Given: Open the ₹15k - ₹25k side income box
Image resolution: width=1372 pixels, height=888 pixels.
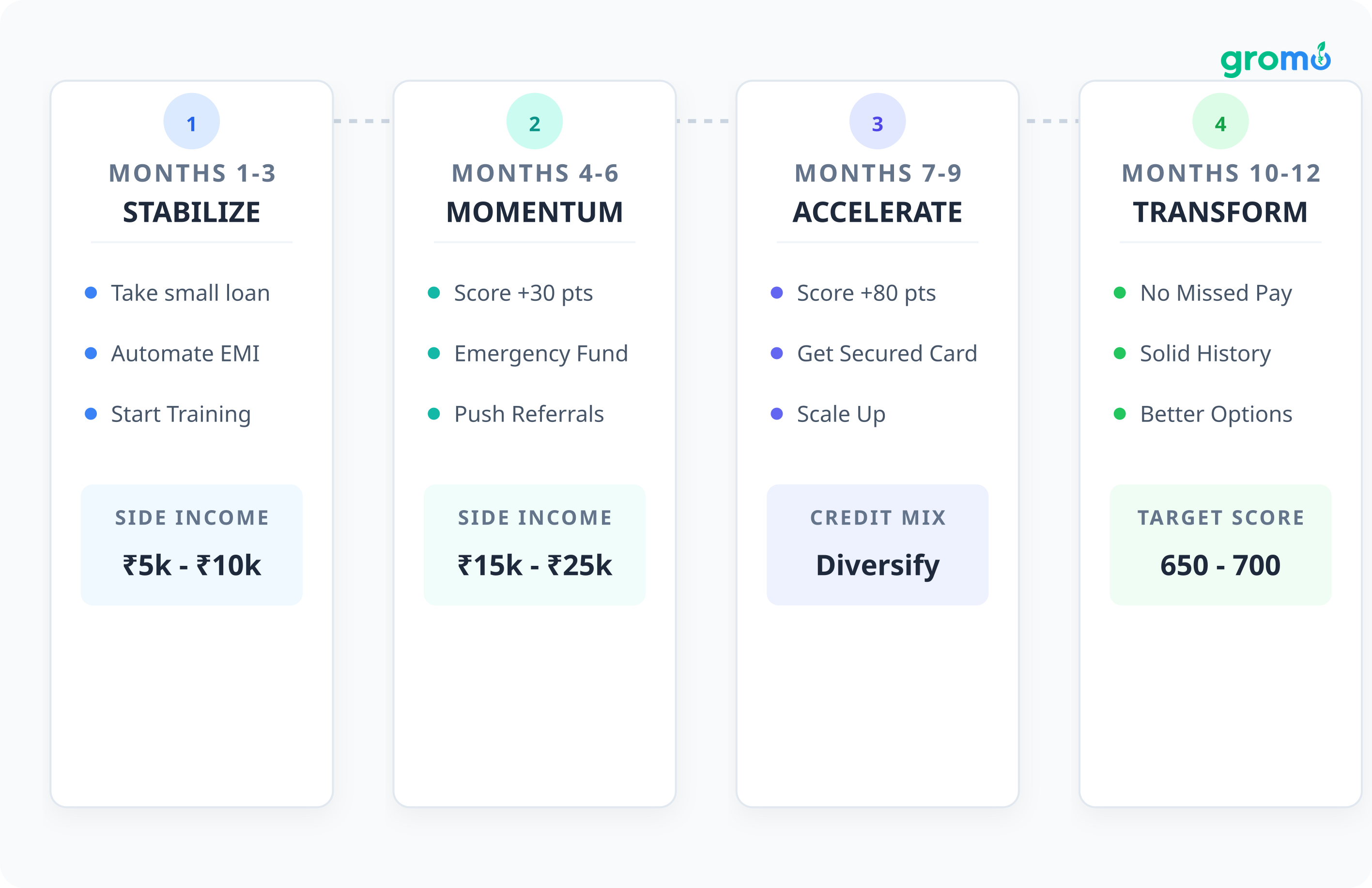Looking at the screenshot, I should 534,545.
